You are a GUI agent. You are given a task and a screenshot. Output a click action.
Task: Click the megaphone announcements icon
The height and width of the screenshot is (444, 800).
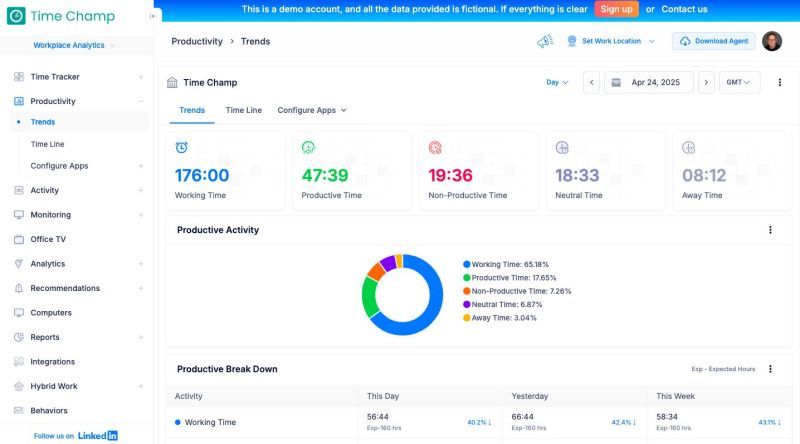pos(545,41)
